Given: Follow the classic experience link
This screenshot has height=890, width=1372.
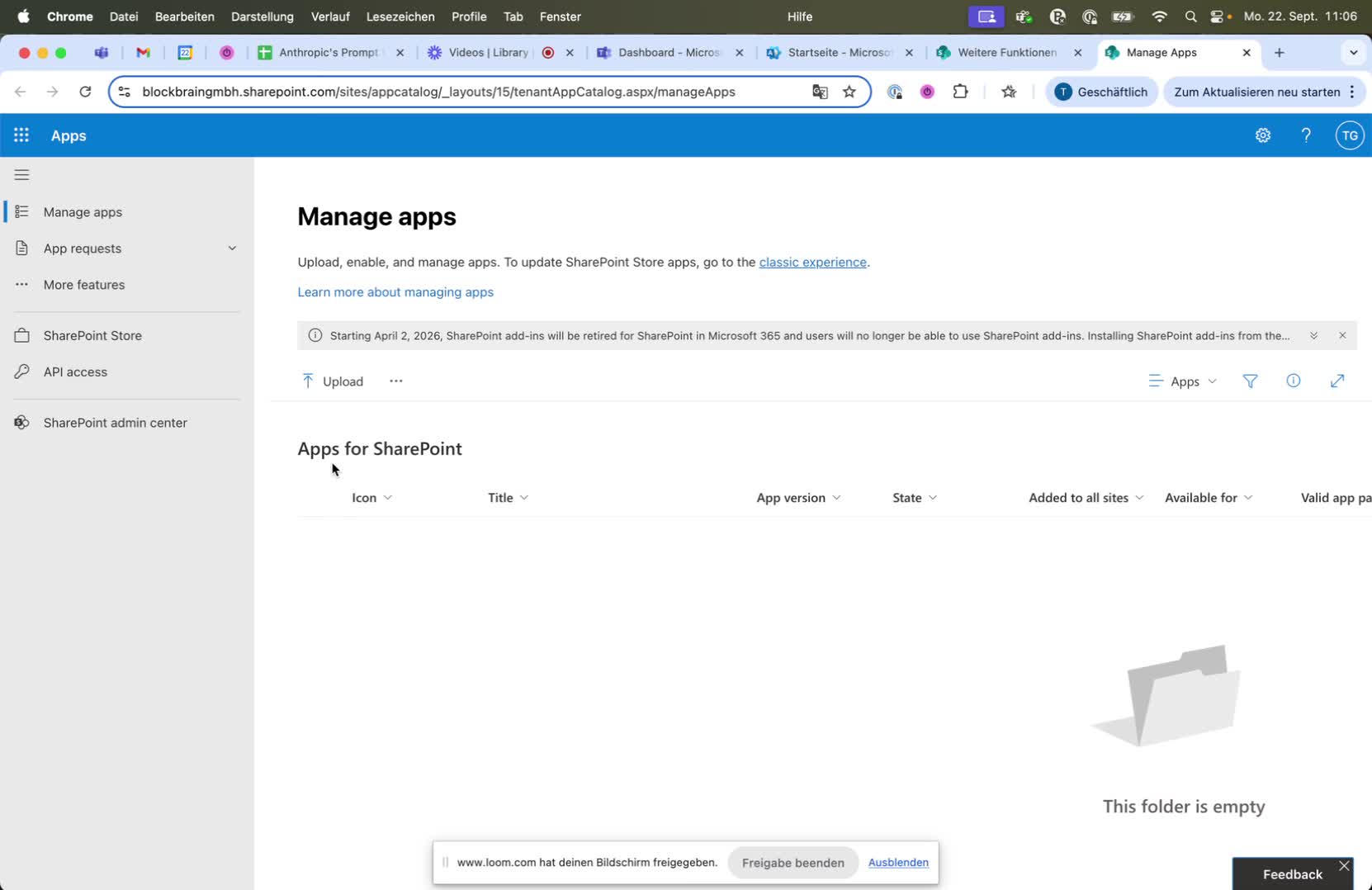Looking at the screenshot, I should 812,263.
